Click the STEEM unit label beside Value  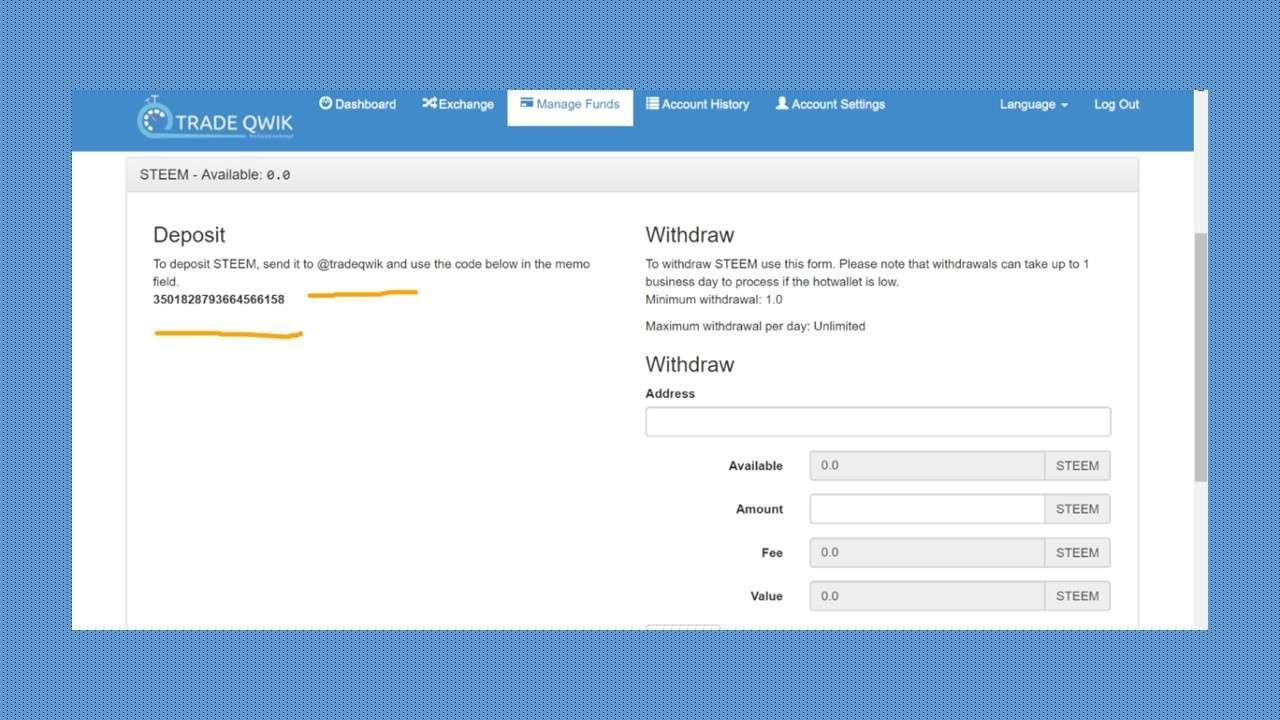(1077, 596)
